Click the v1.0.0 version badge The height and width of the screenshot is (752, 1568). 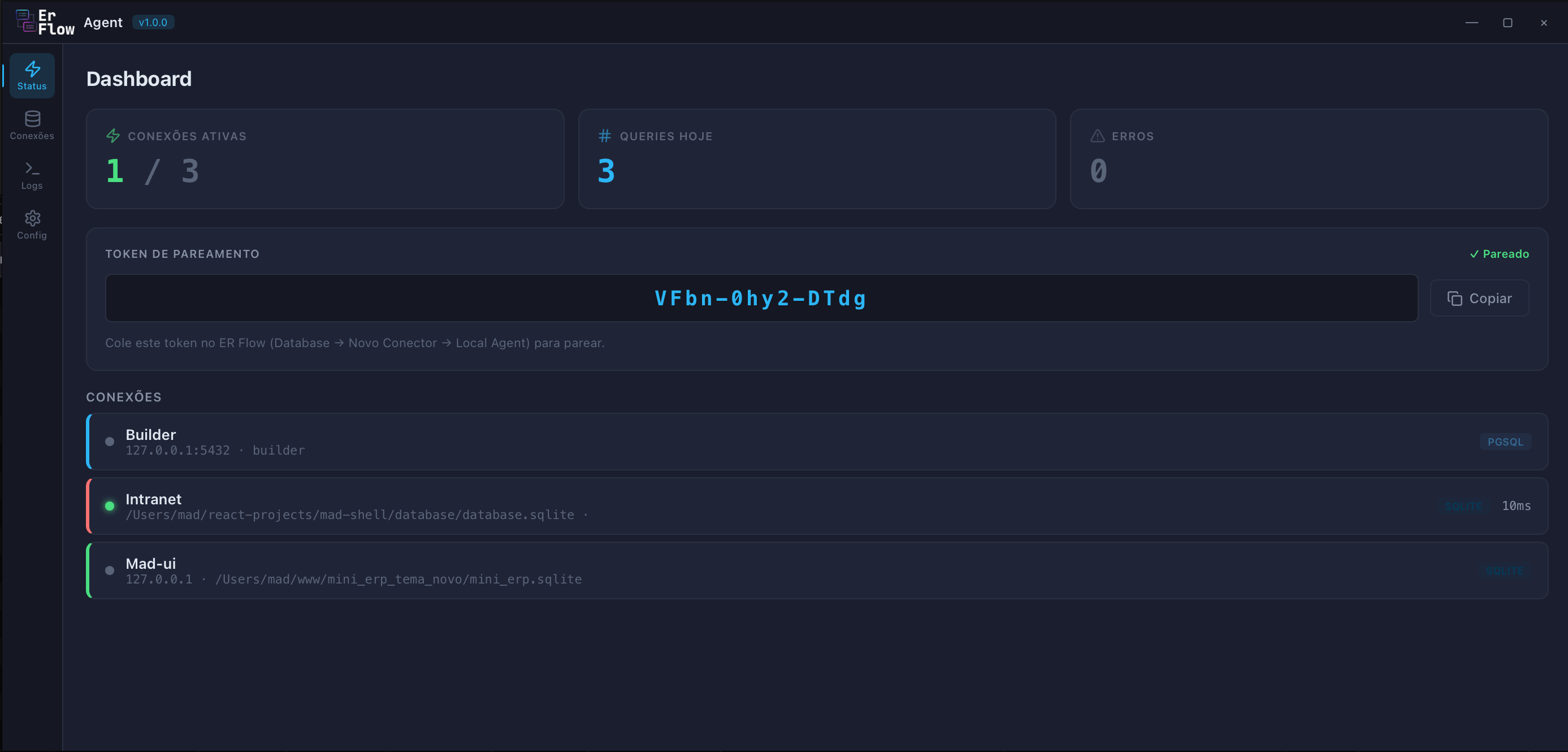point(153,23)
